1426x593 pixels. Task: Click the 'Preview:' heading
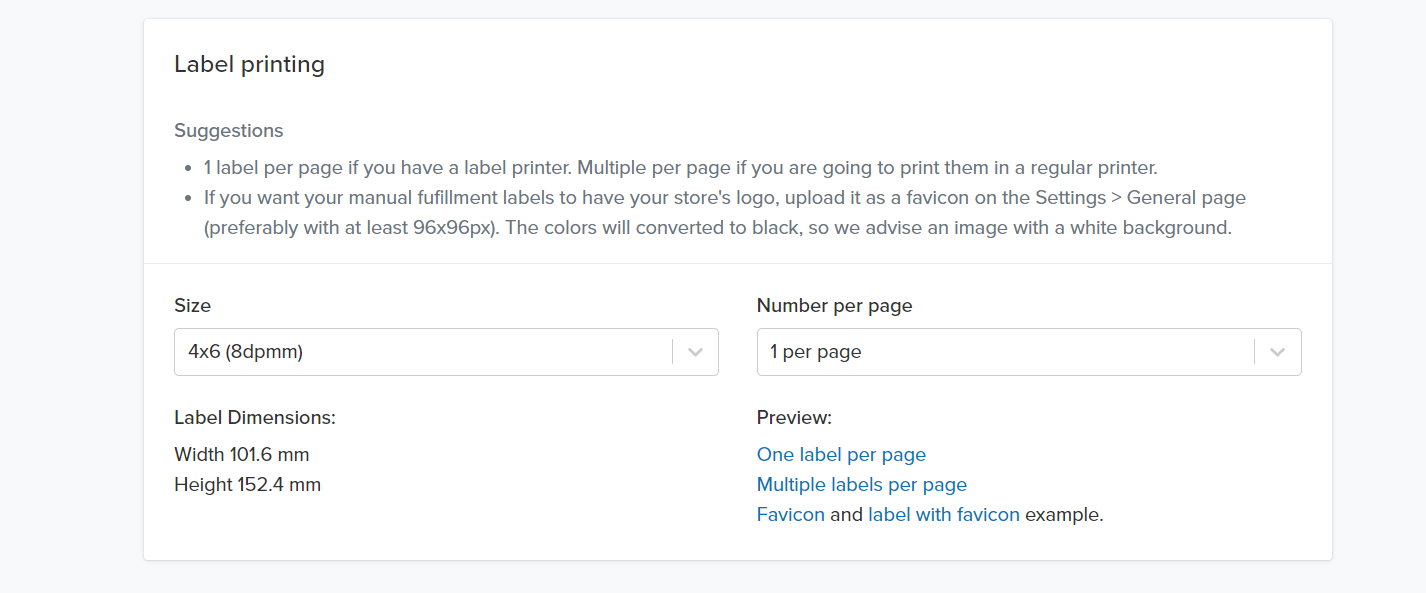pyautogui.click(x=794, y=418)
